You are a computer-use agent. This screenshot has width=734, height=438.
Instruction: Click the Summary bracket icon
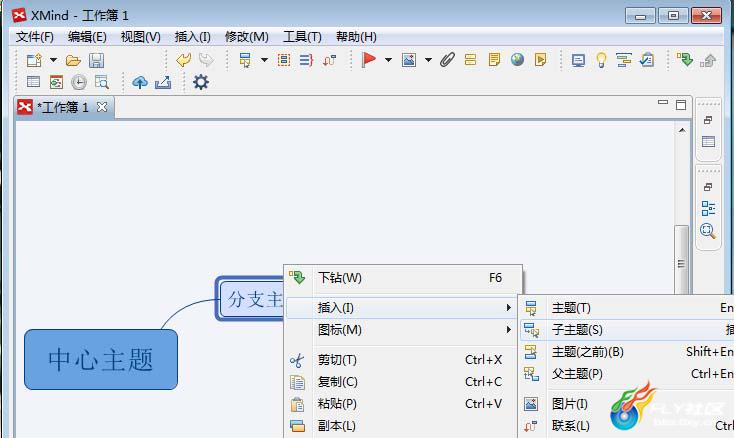306,60
